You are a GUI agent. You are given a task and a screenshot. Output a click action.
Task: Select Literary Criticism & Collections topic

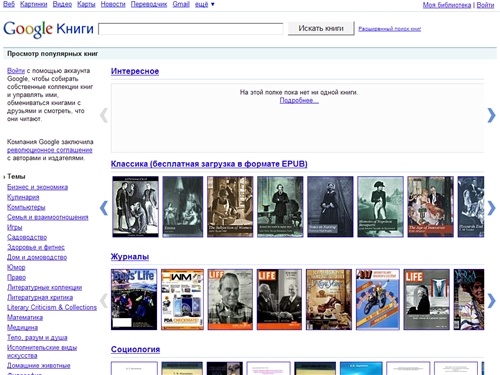click(52, 307)
